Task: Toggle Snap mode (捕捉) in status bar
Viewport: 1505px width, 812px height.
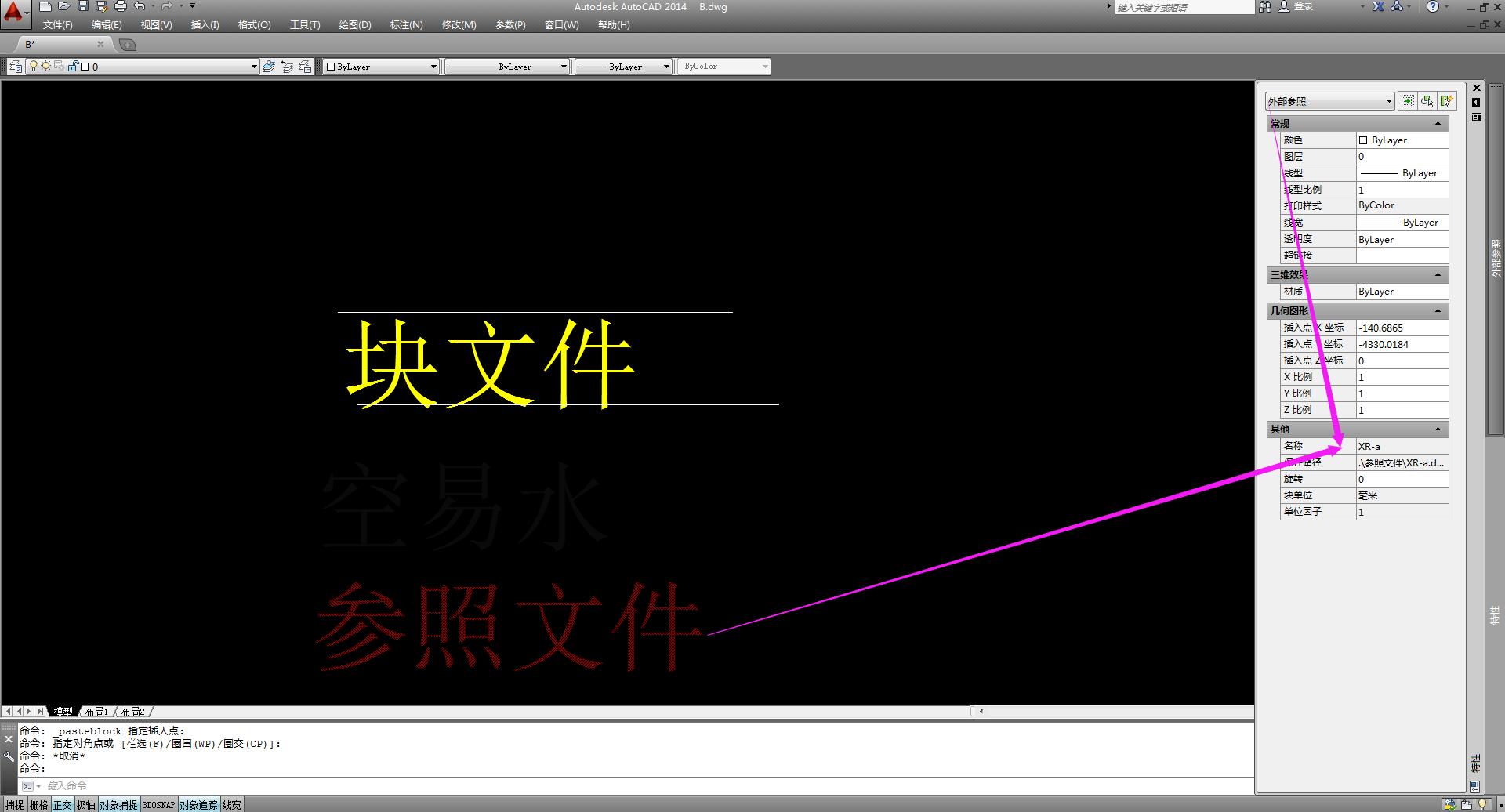Action: [x=15, y=805]
